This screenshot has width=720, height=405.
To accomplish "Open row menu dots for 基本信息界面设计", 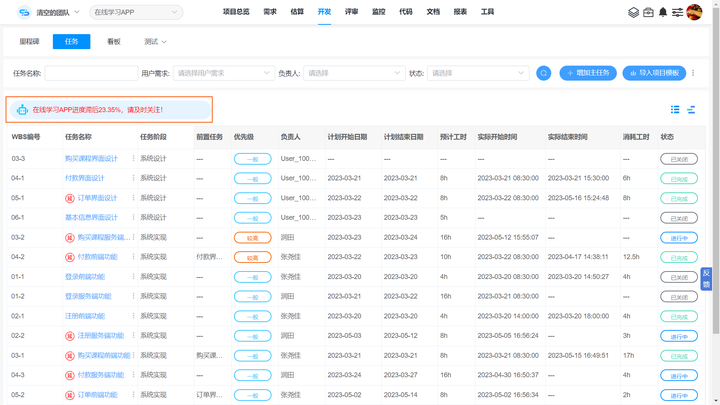I will [x=133, y=218].
